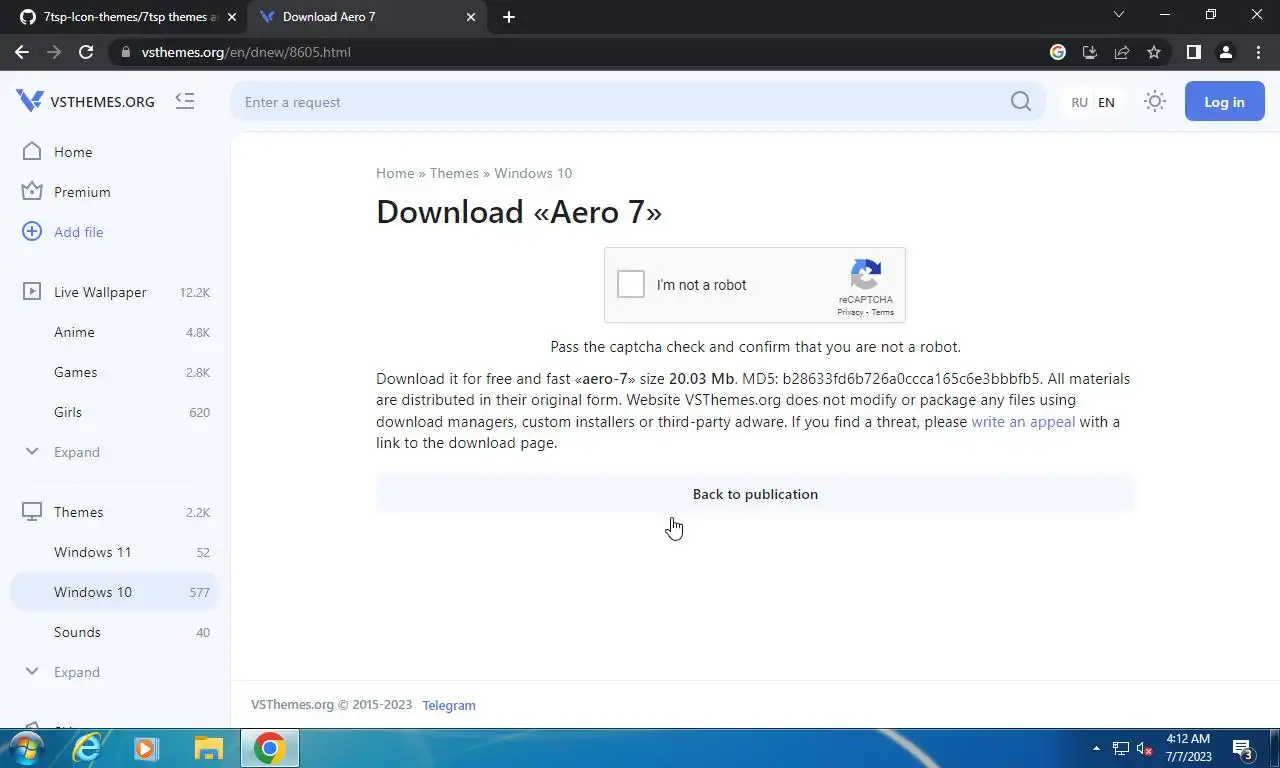The image size is (1280, 768).
Task: Click the site lock icon in the address bar
Action: 125,52
